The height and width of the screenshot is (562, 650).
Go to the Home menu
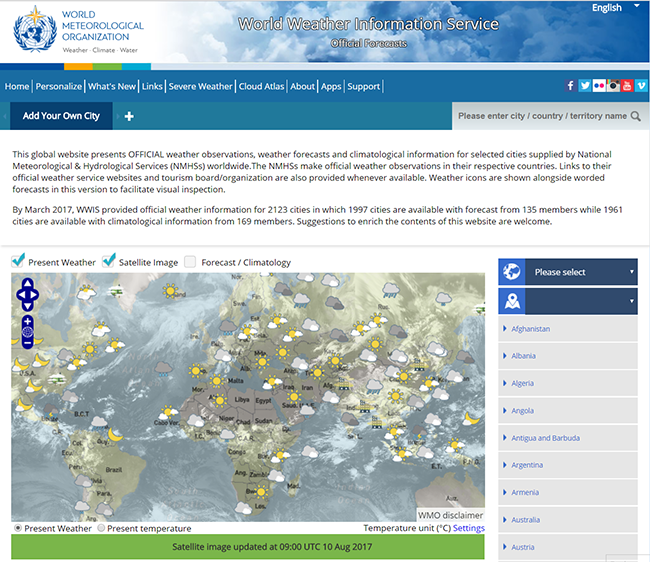point(17,86)
